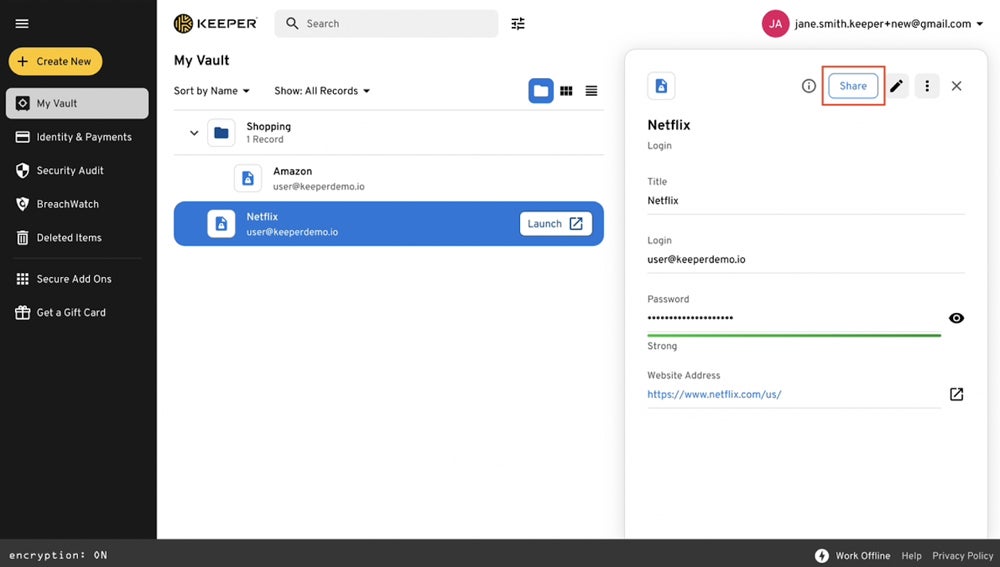The width and height of the screenshot is (1000, 567).
Task: Click the record info icon
Action: pyautogui.click(x=809, y=86)
